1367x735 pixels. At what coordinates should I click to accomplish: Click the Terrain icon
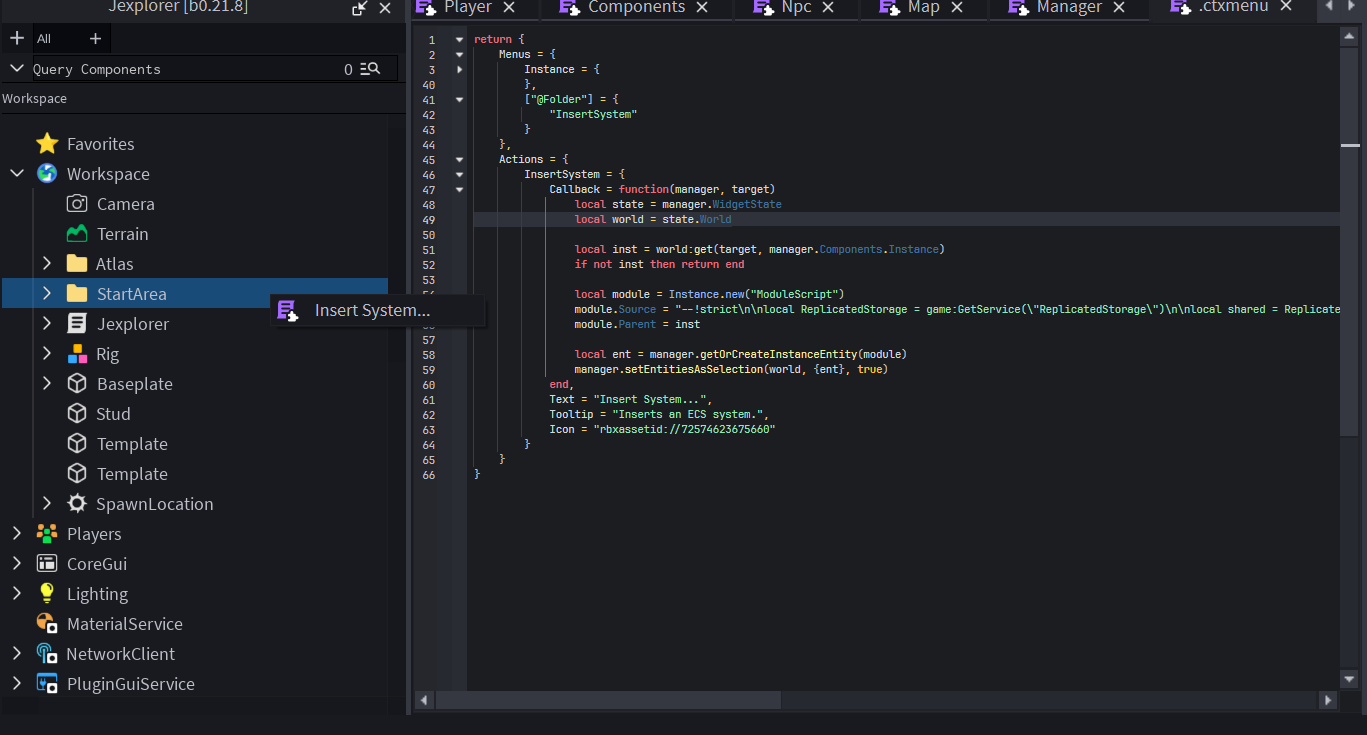(77, 234)
